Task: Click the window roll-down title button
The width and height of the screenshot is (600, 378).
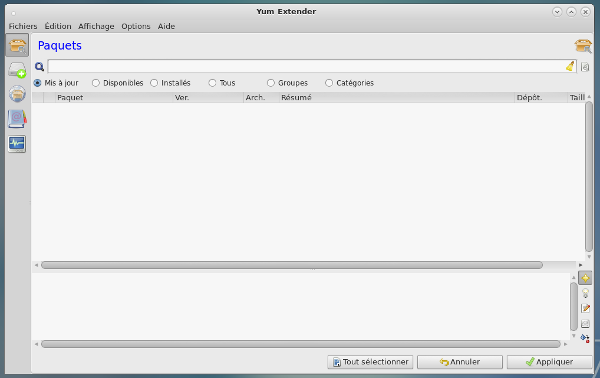Action: [557, 12]
